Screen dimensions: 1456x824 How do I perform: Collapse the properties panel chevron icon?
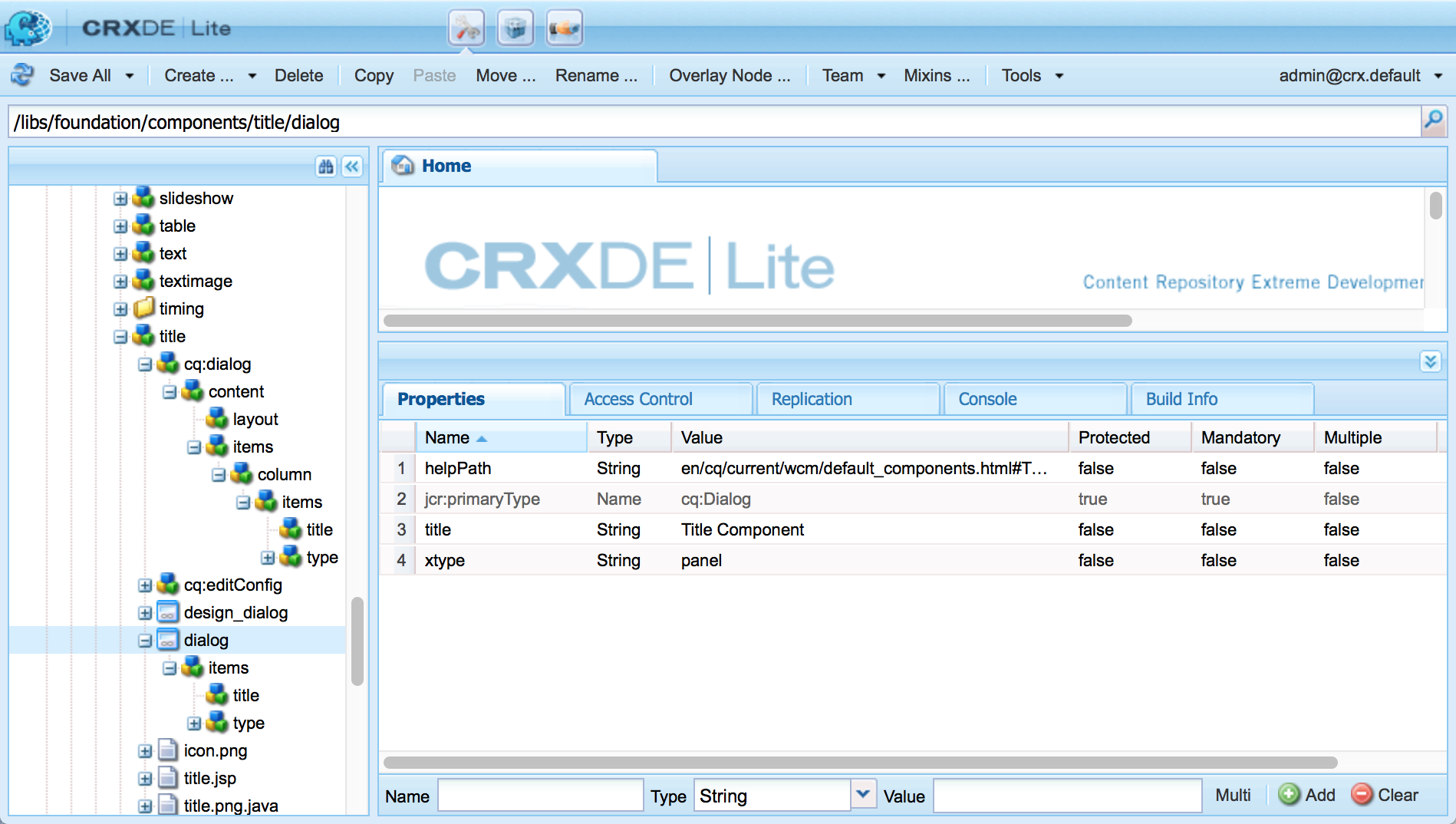coord(1431,361)
